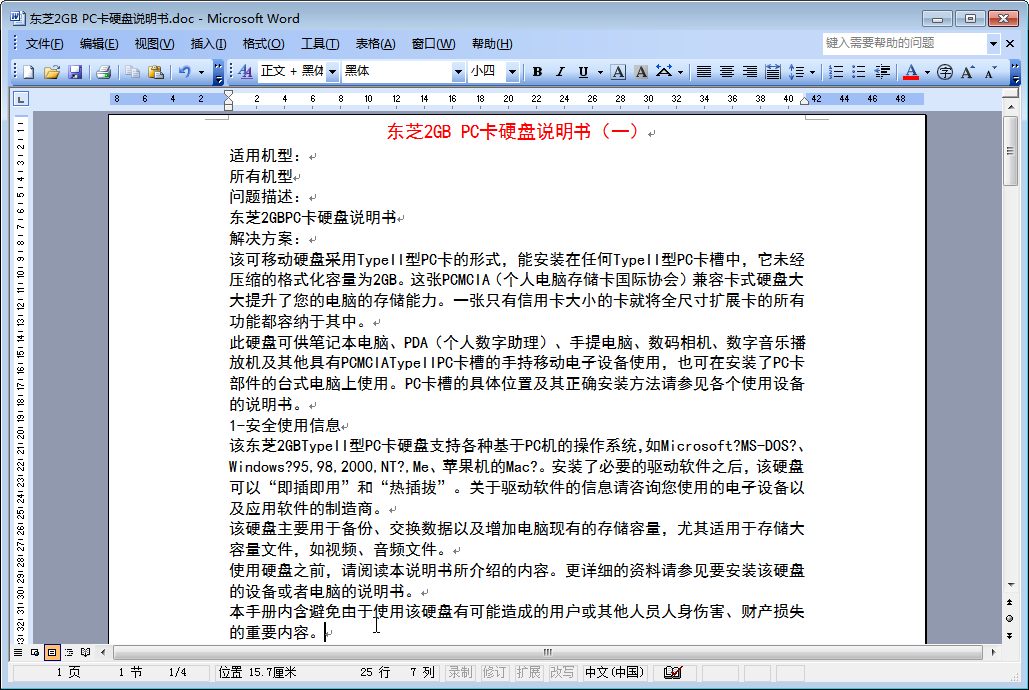Click the tab stop type selector

tap(21, 99)
